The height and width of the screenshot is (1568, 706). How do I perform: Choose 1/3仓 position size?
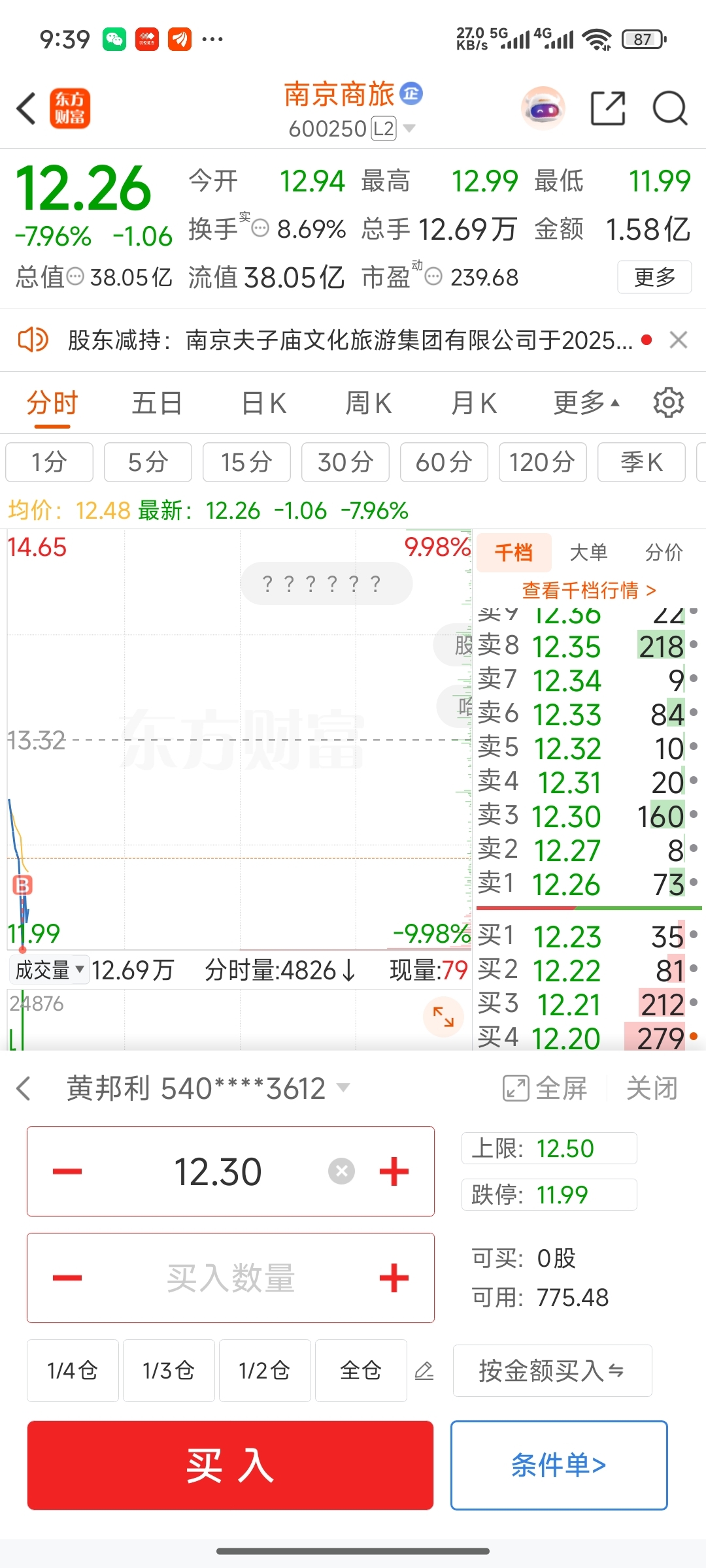[169, 1370]
